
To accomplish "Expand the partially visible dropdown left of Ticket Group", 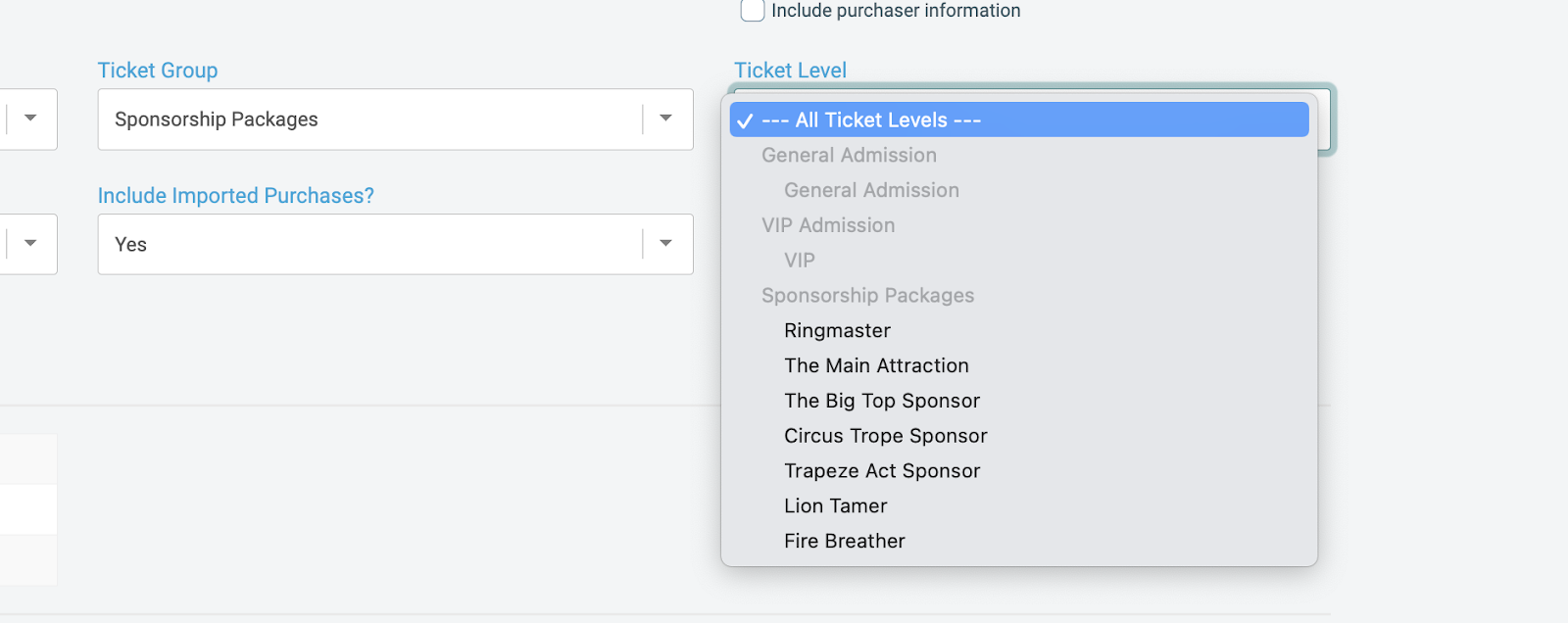I will [30, 120].
